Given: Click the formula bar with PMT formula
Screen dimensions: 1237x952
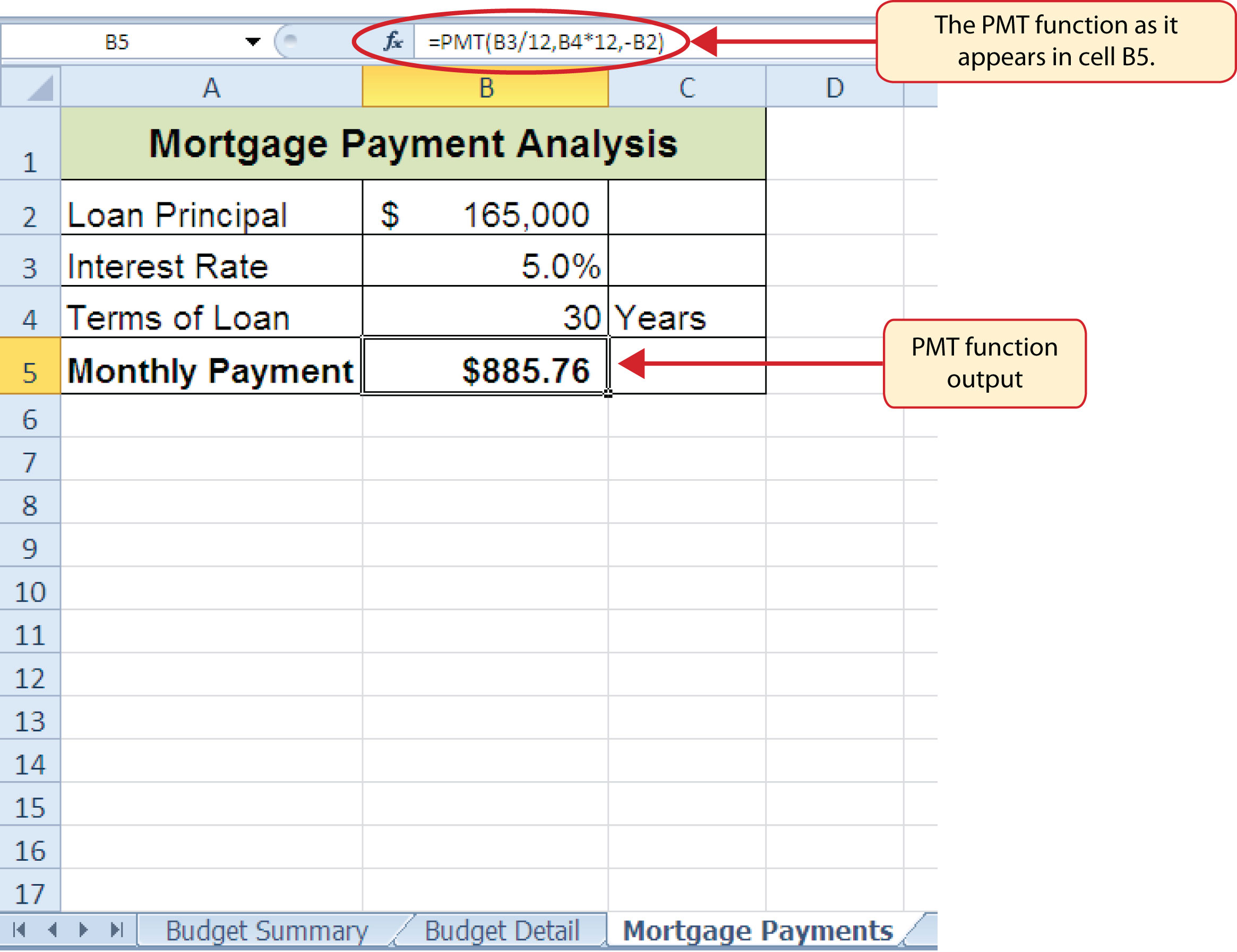Looking at the screenshot, I should (x=646, y=42).
